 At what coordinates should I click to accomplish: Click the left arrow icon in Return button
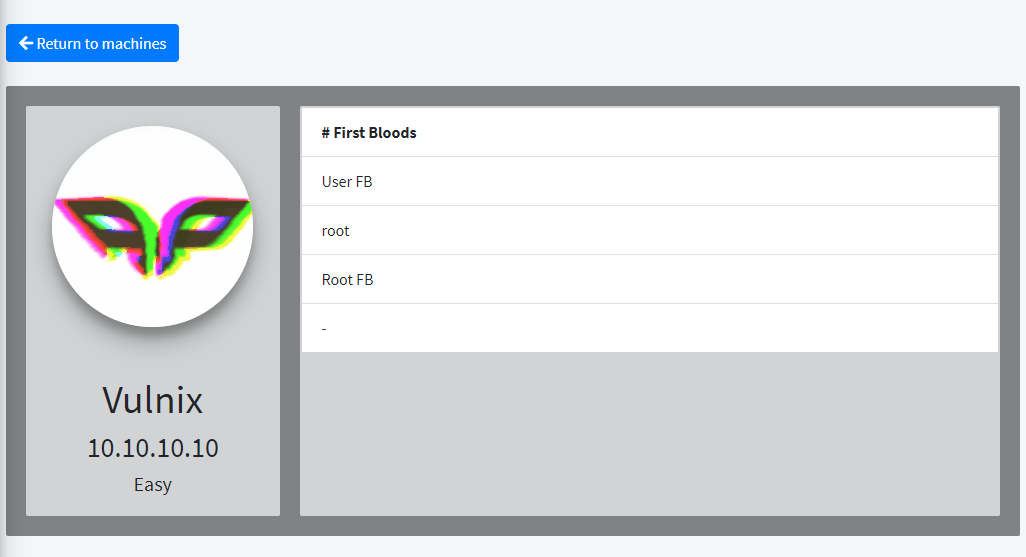point(26,43)
